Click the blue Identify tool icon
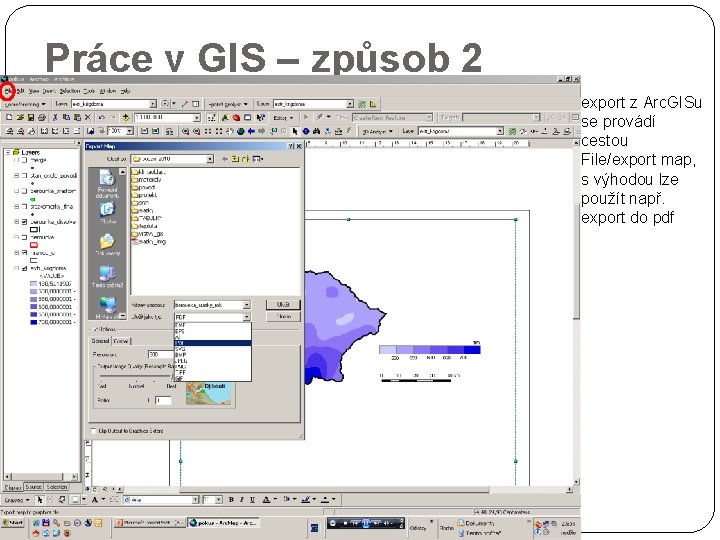 pyautogui.click(x=306, y=131)
